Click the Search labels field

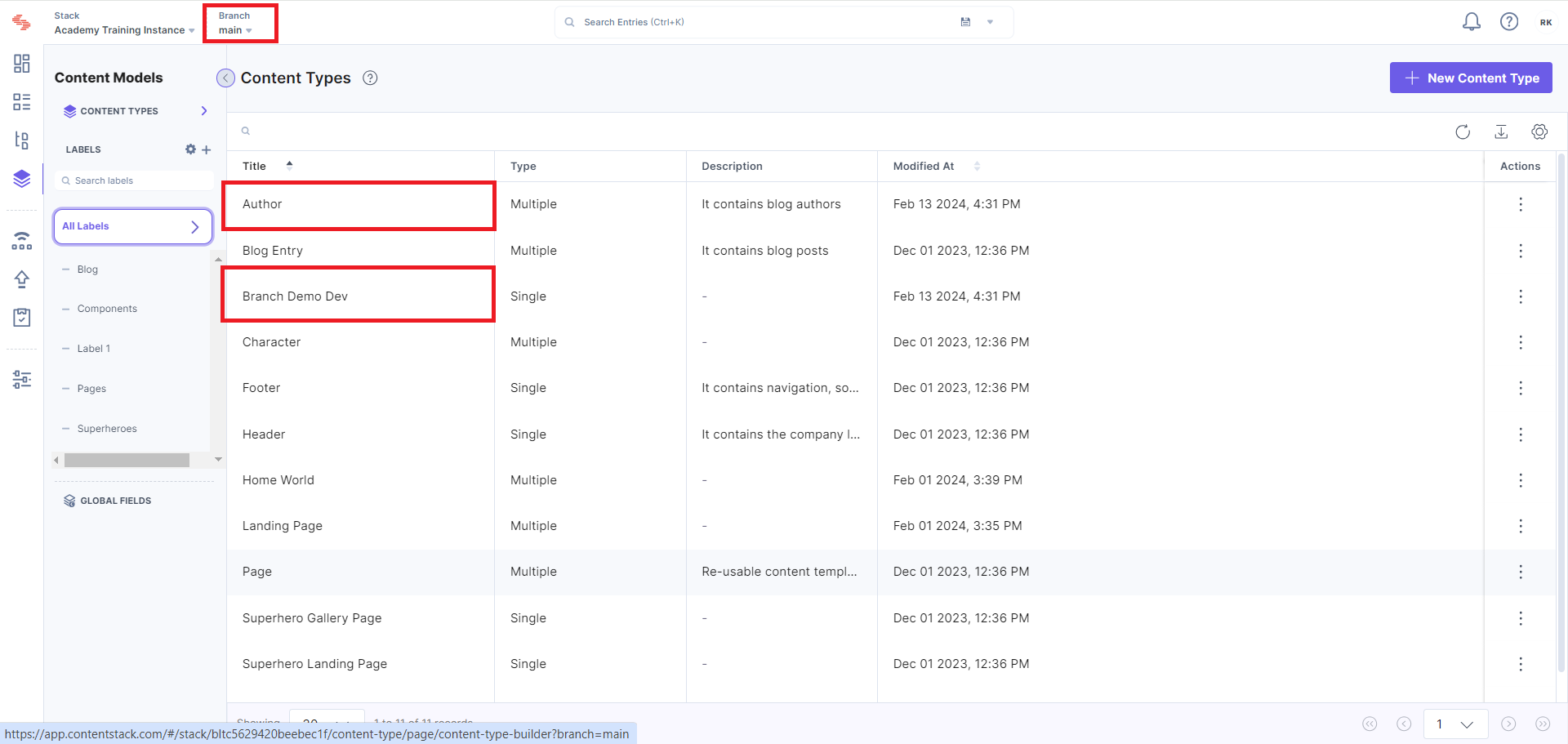[134, 180]
